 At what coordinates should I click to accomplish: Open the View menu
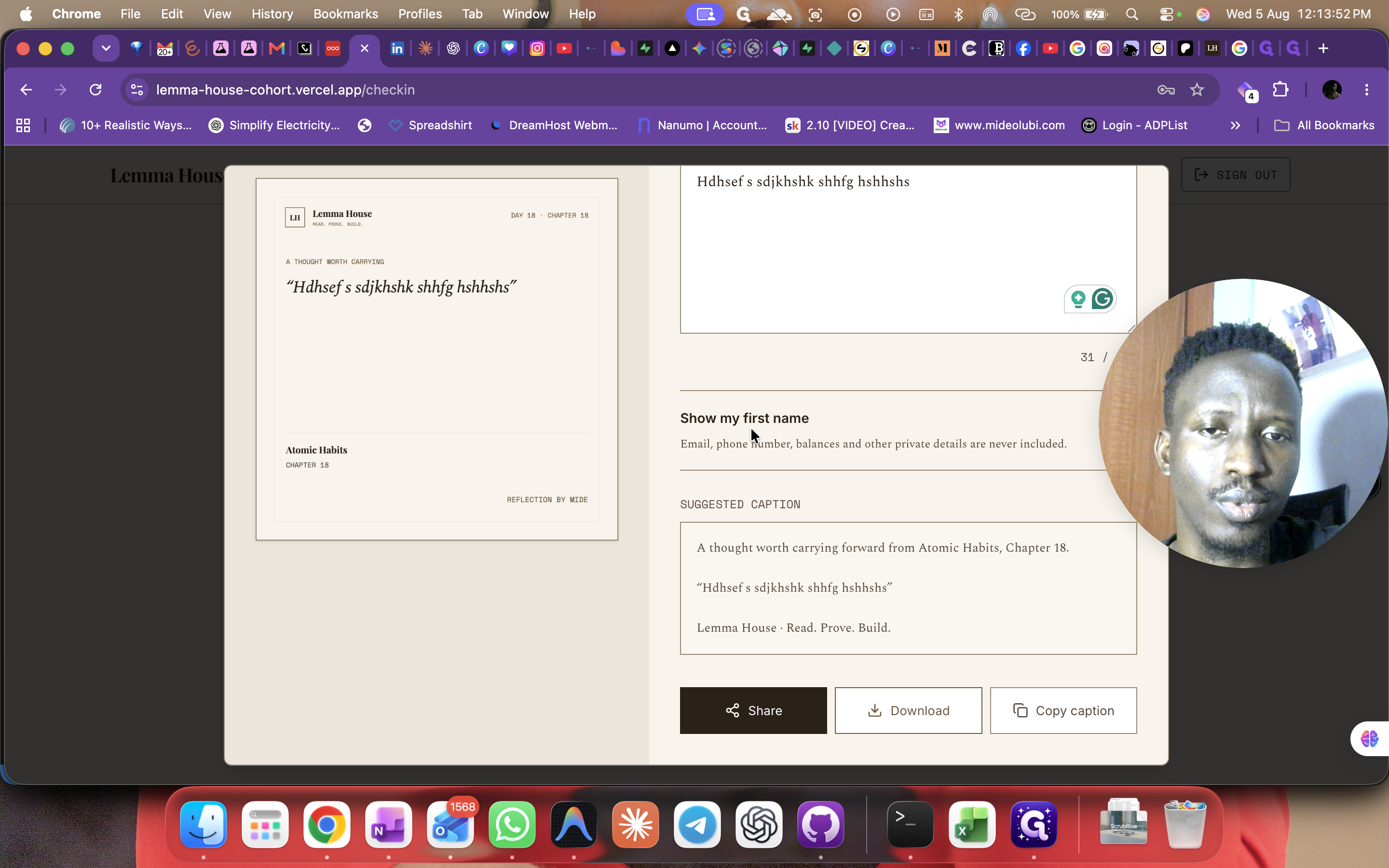pyautogui.click(x=217, y=14)
